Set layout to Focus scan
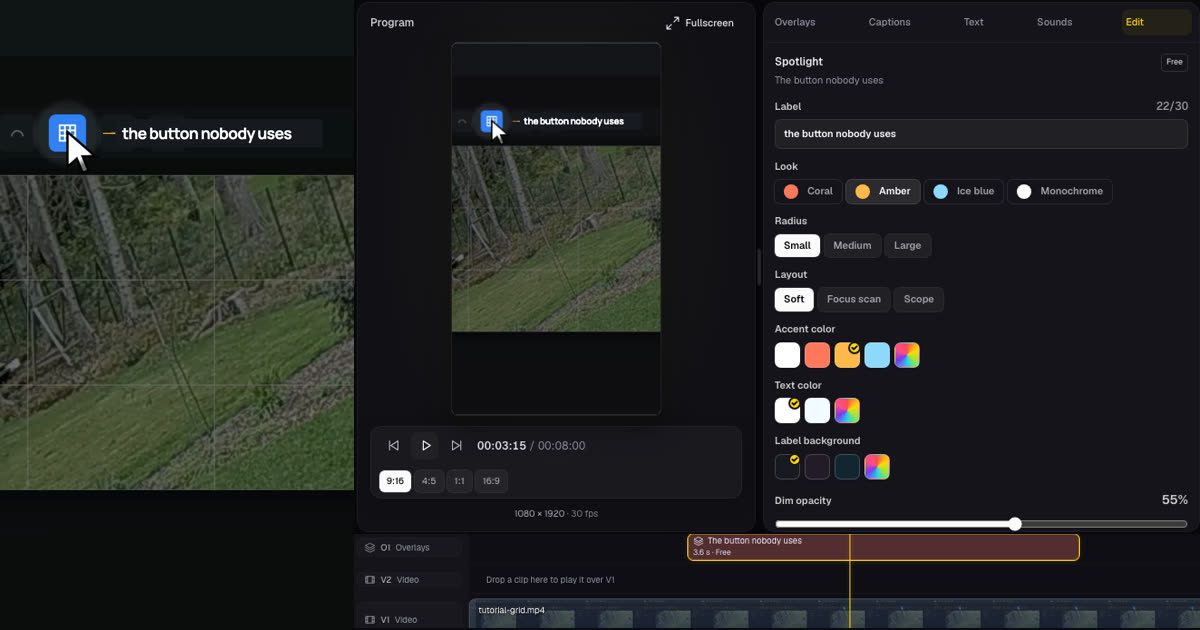1200x630 pixels. click(x=854, y=299)
